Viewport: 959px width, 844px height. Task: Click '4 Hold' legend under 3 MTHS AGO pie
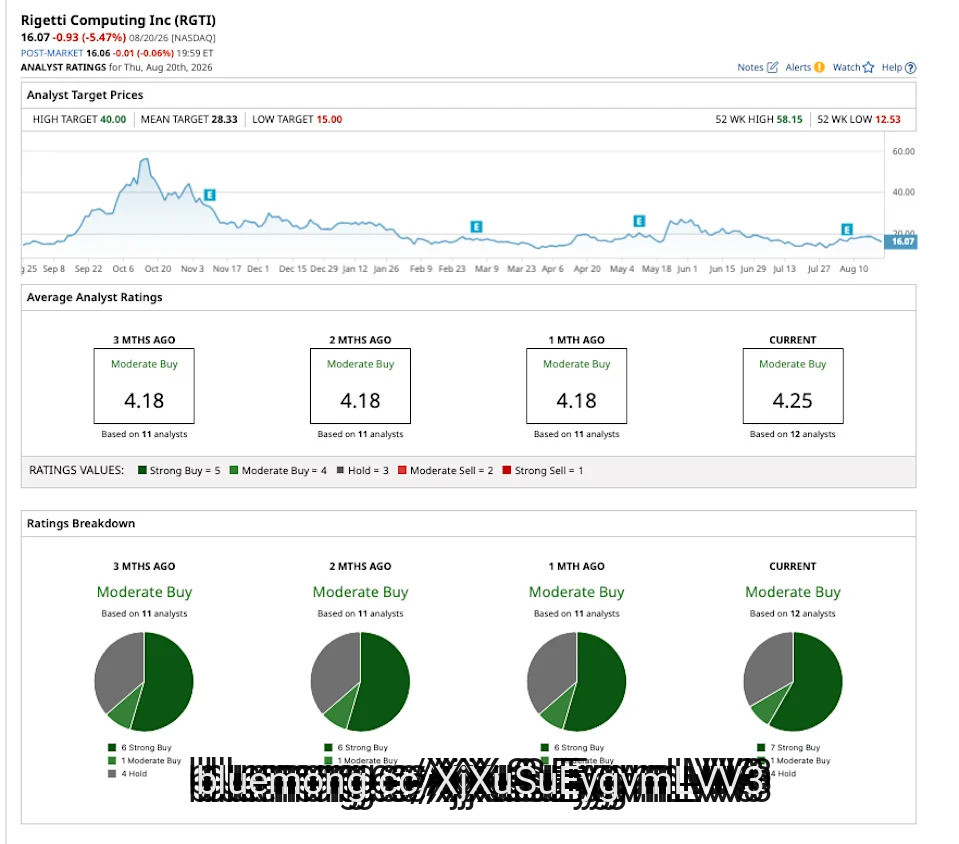coord(128,774)
